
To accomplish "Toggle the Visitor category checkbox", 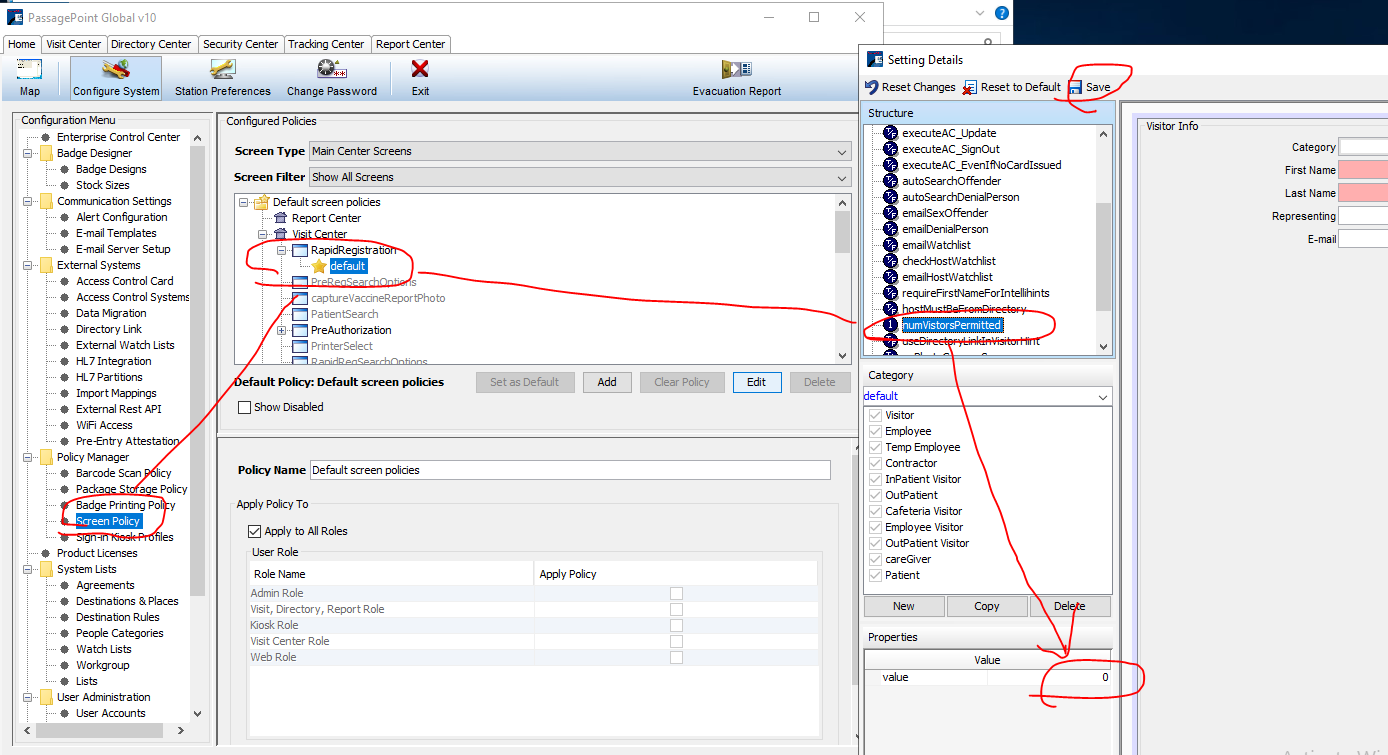I will point(876,415).
